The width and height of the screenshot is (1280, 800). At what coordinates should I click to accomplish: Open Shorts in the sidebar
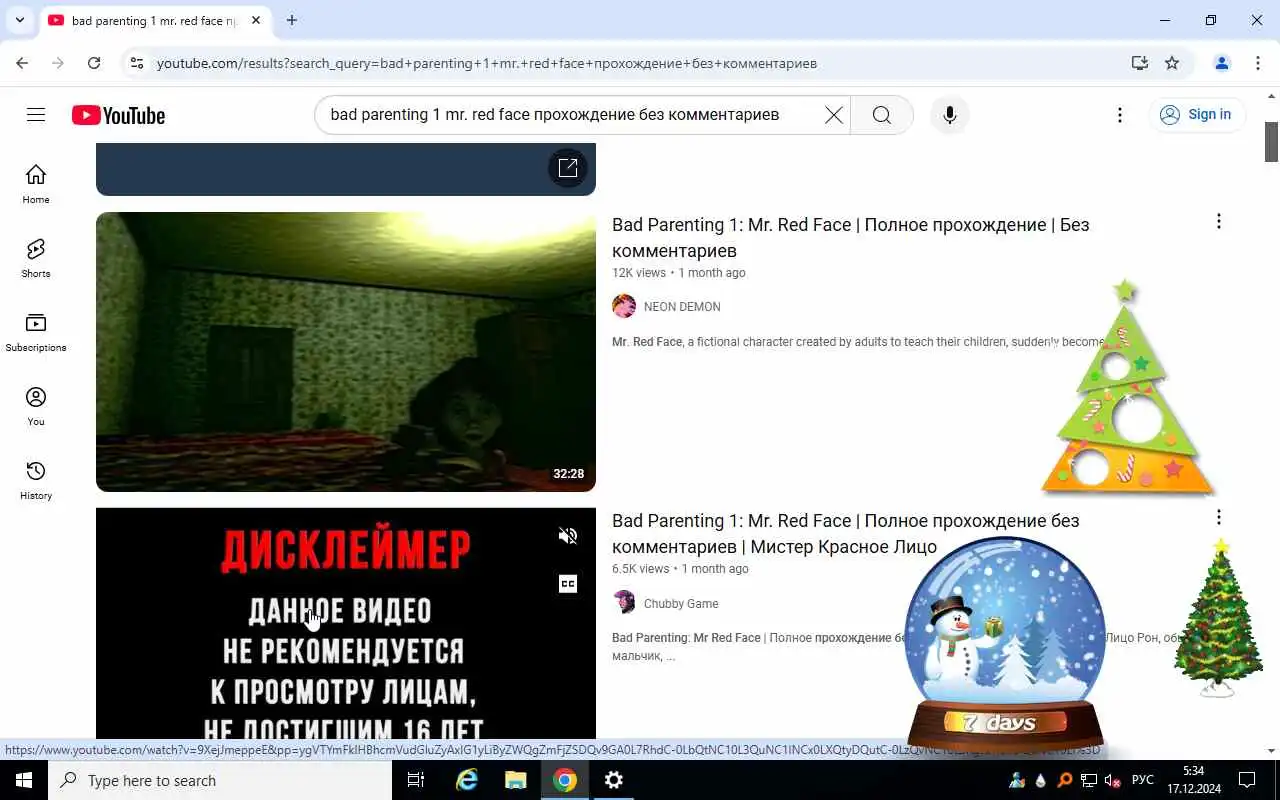coord(36,258)
